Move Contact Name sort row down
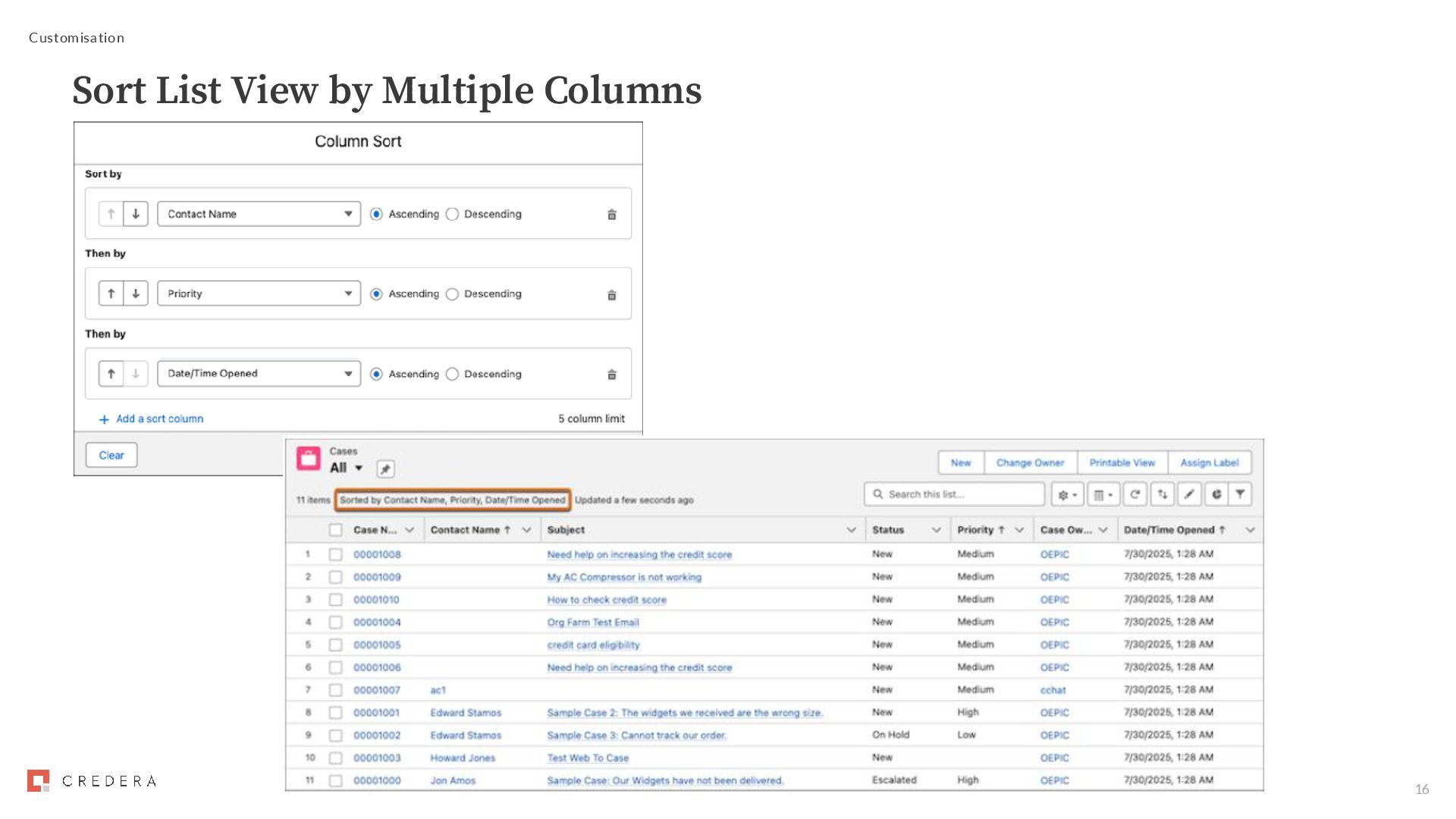Image resolution: width=1456 pixels, height=819 pixels. (136, 214)
